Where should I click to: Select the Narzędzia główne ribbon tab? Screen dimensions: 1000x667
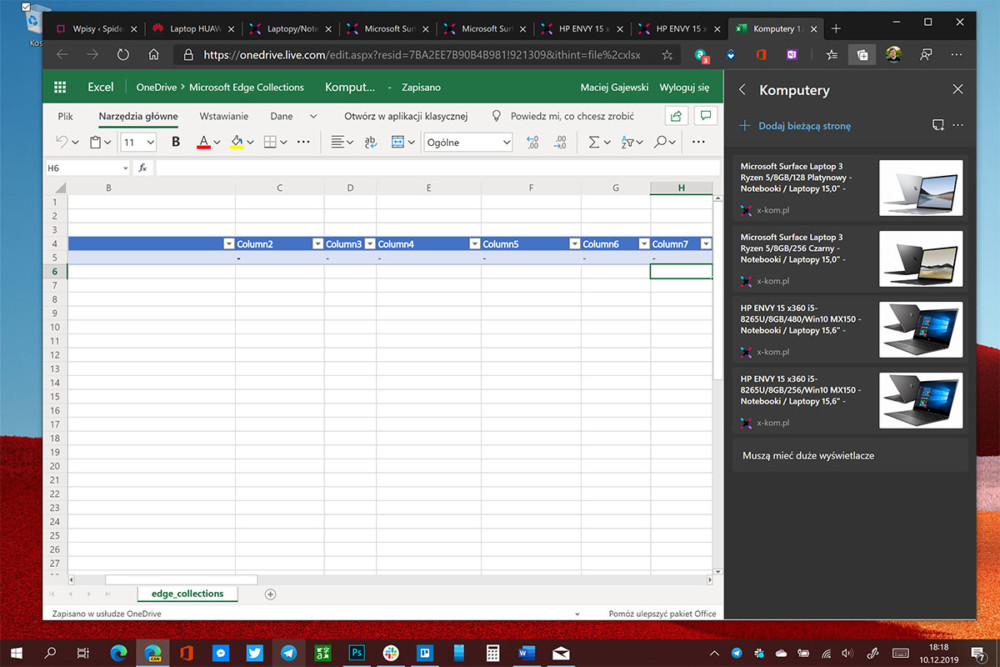tap(138, 116)
